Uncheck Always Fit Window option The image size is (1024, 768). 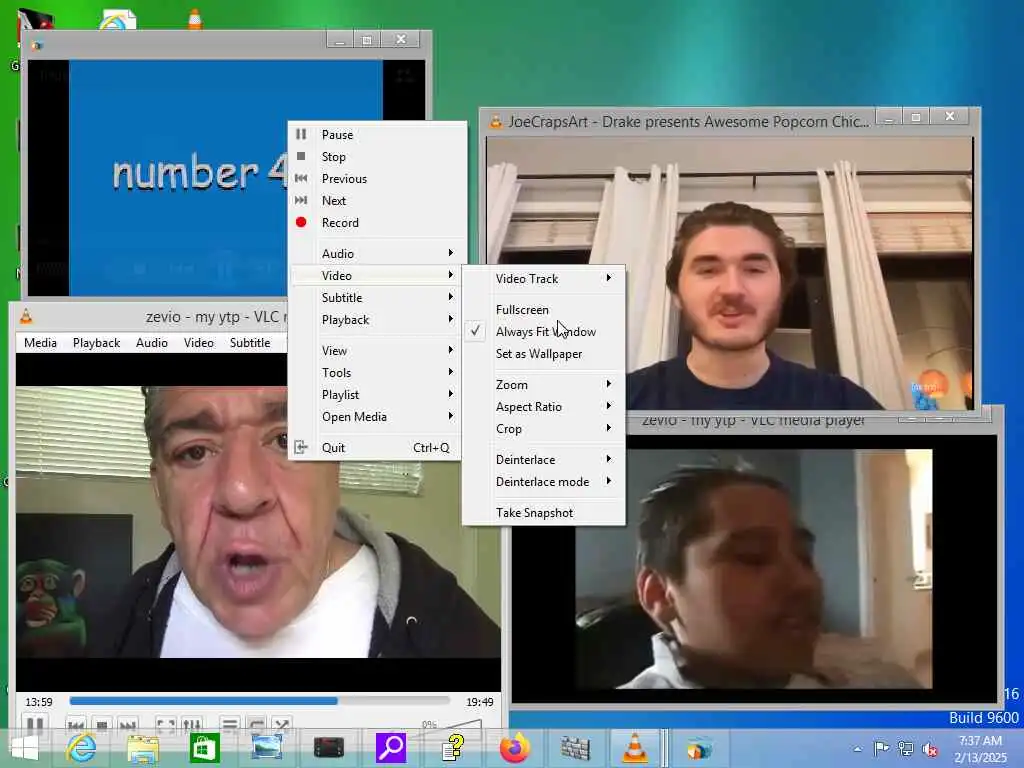pyautogui.click(x=543, y=332)
